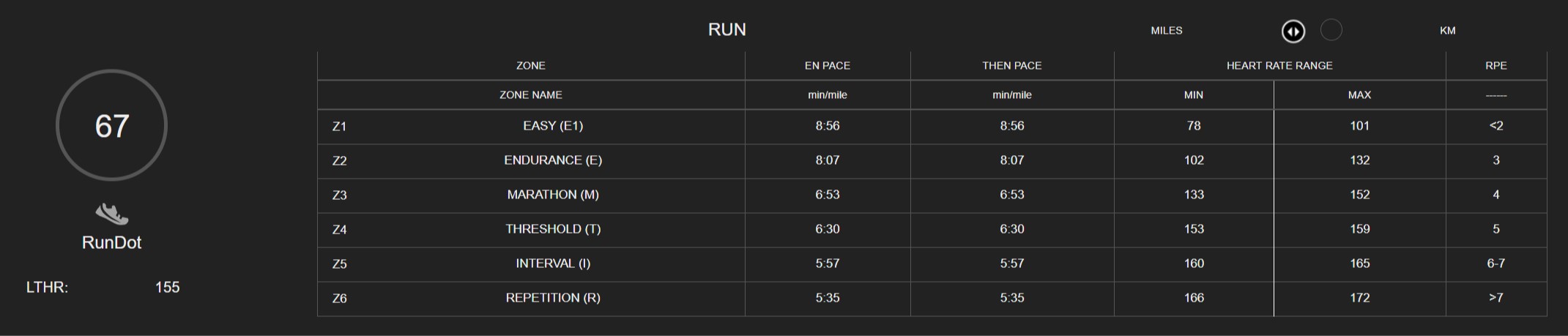Click the RunDot running shoe icon
Screen dimensions: 1568x336
click(111, 214)
